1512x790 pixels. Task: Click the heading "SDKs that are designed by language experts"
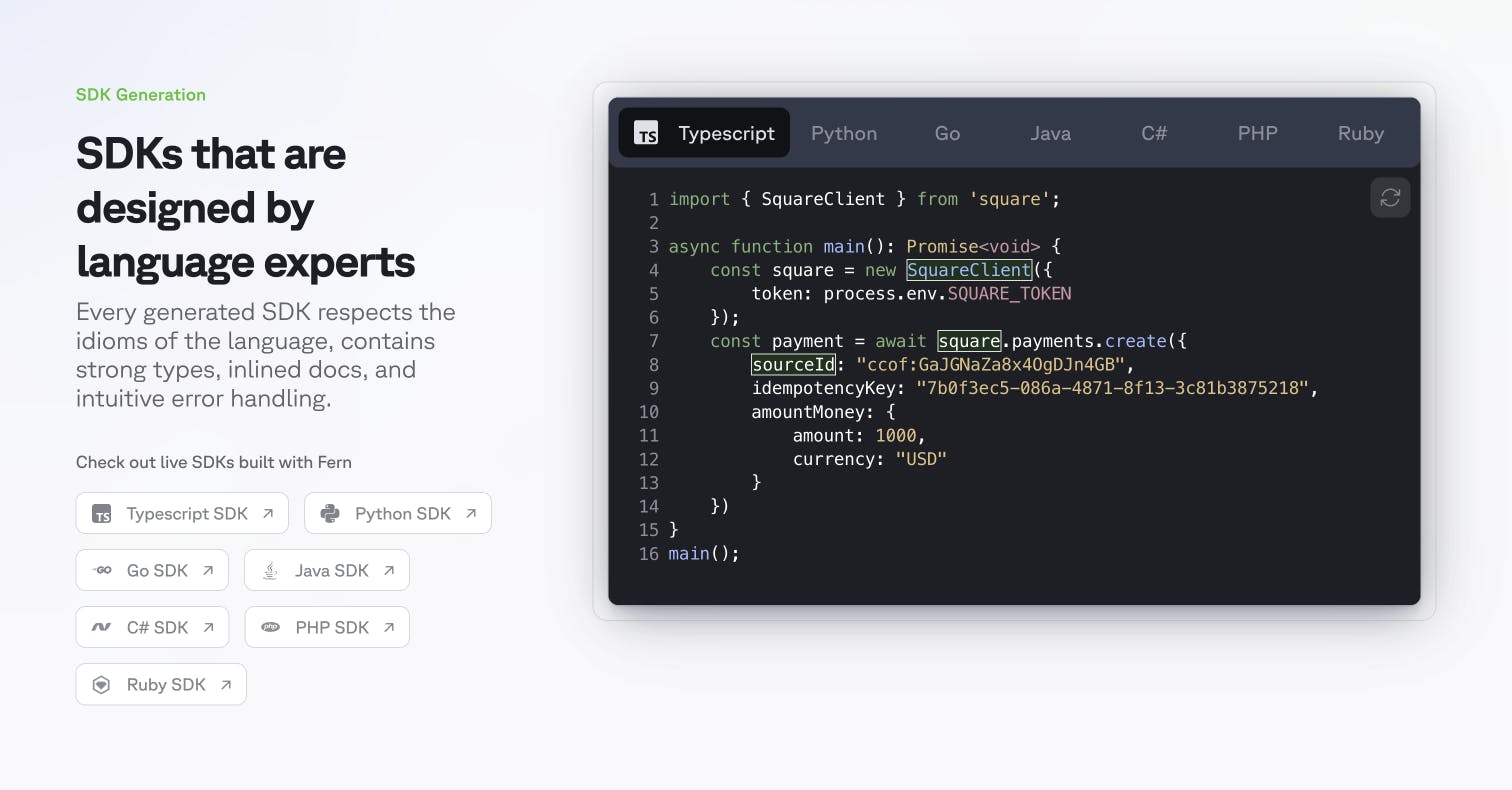(246, 208)
